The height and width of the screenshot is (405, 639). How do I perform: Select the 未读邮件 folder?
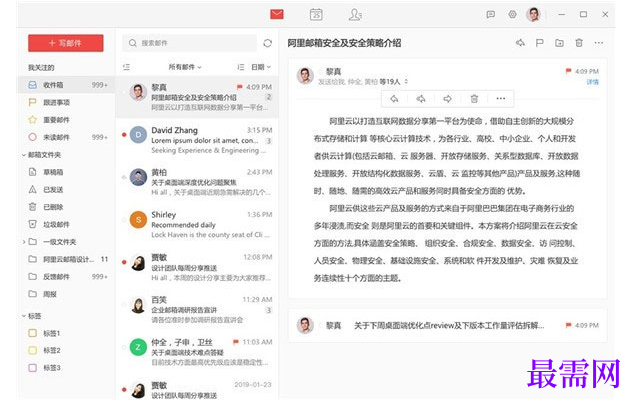point(66,137)
